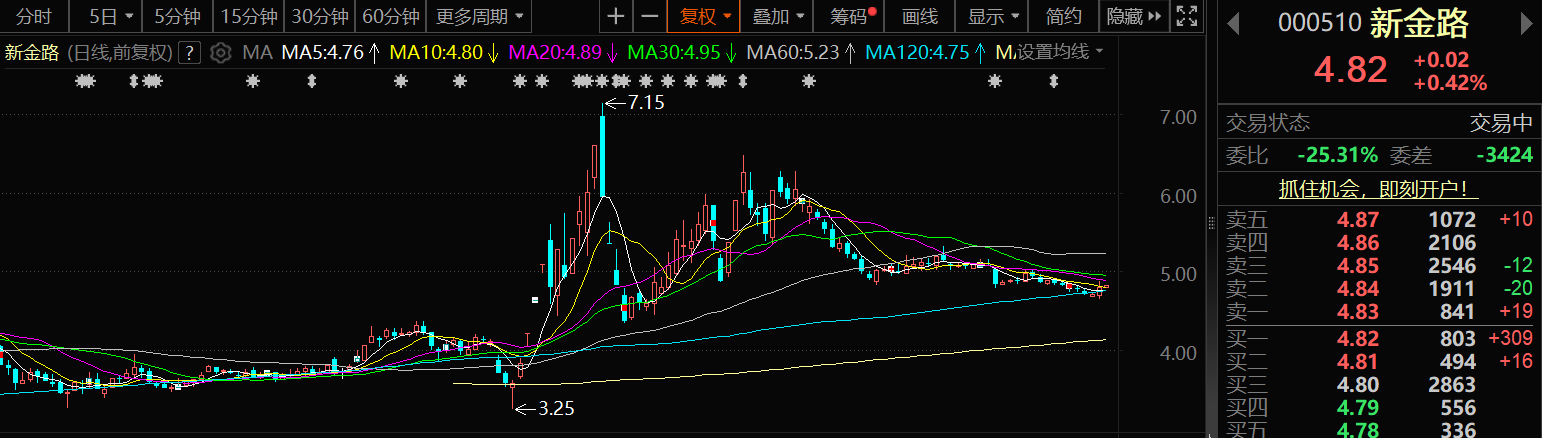Viewport: 1542px width, 438px height.
Task: Click the 抓住机会,即刻开户 link
Action: click(1379, 189)
